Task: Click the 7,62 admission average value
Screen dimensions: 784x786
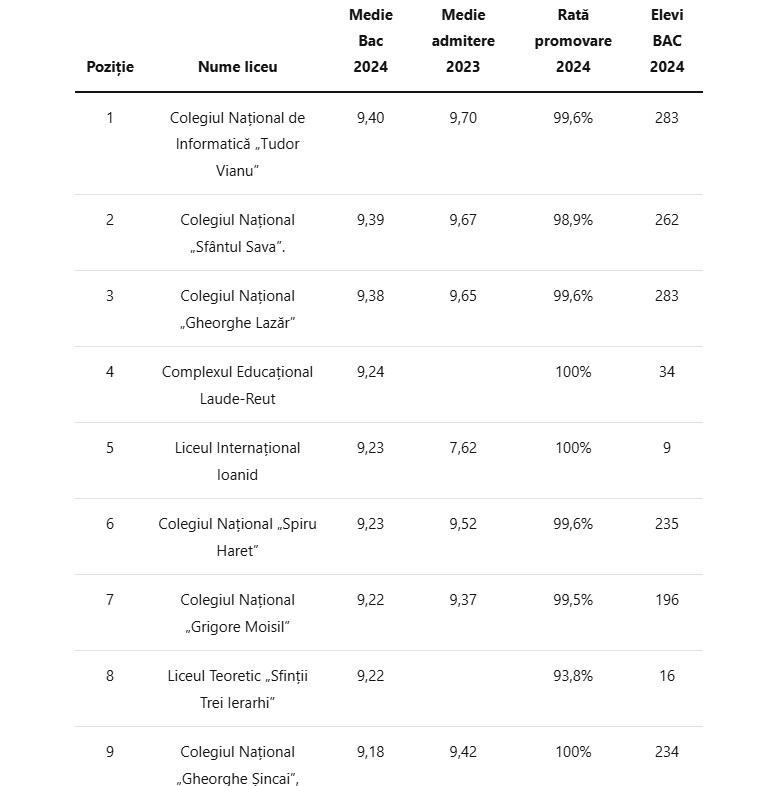Action: (463, 448)
